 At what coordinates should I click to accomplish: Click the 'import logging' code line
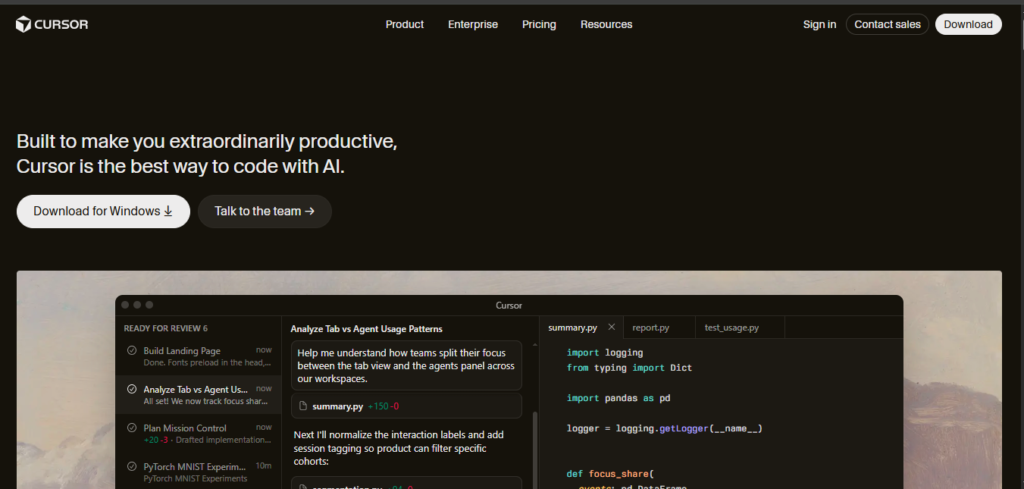point(605,353)
